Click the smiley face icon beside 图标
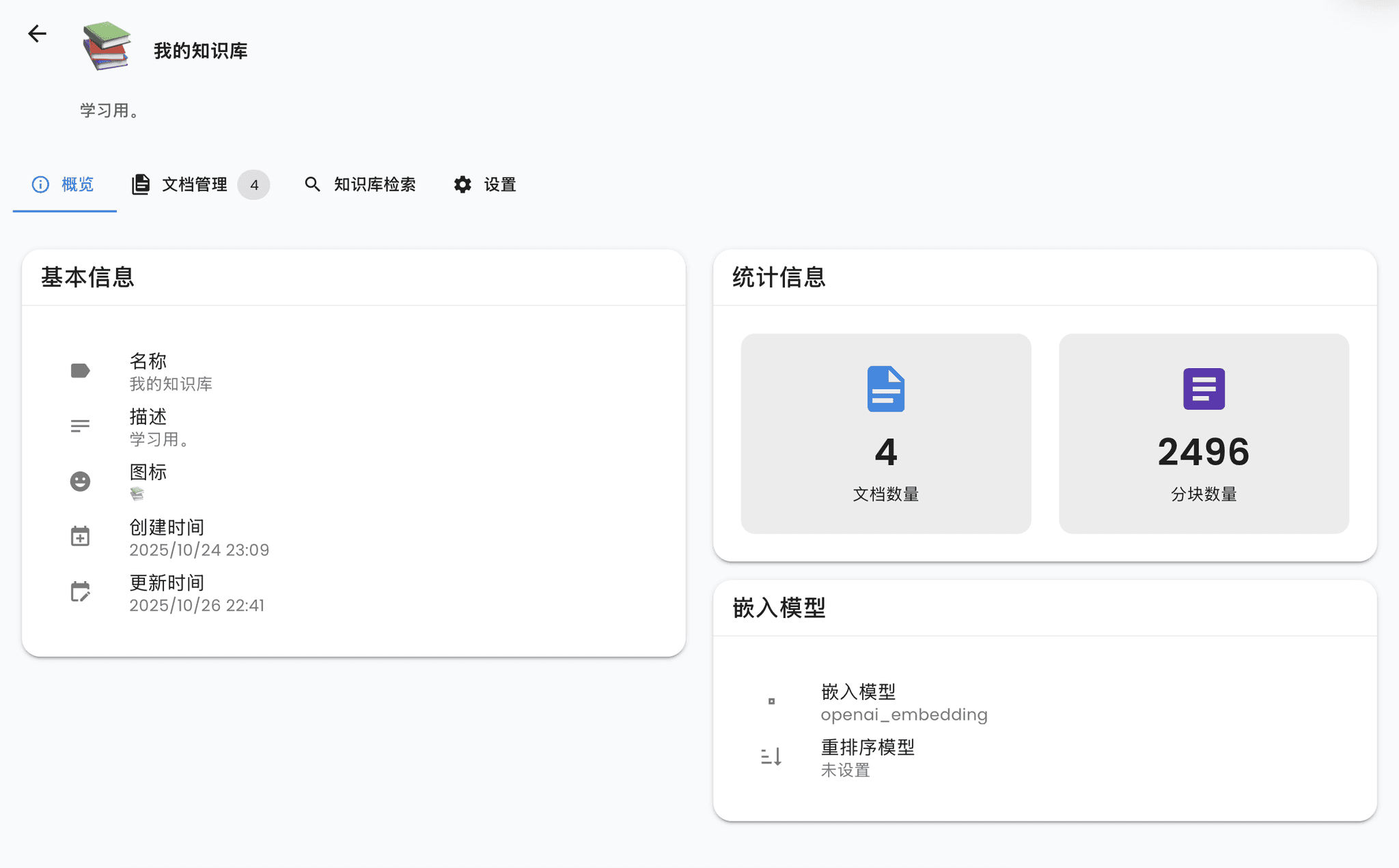The height and width of the screenshot is (868, 1399). tap(80, 481)
